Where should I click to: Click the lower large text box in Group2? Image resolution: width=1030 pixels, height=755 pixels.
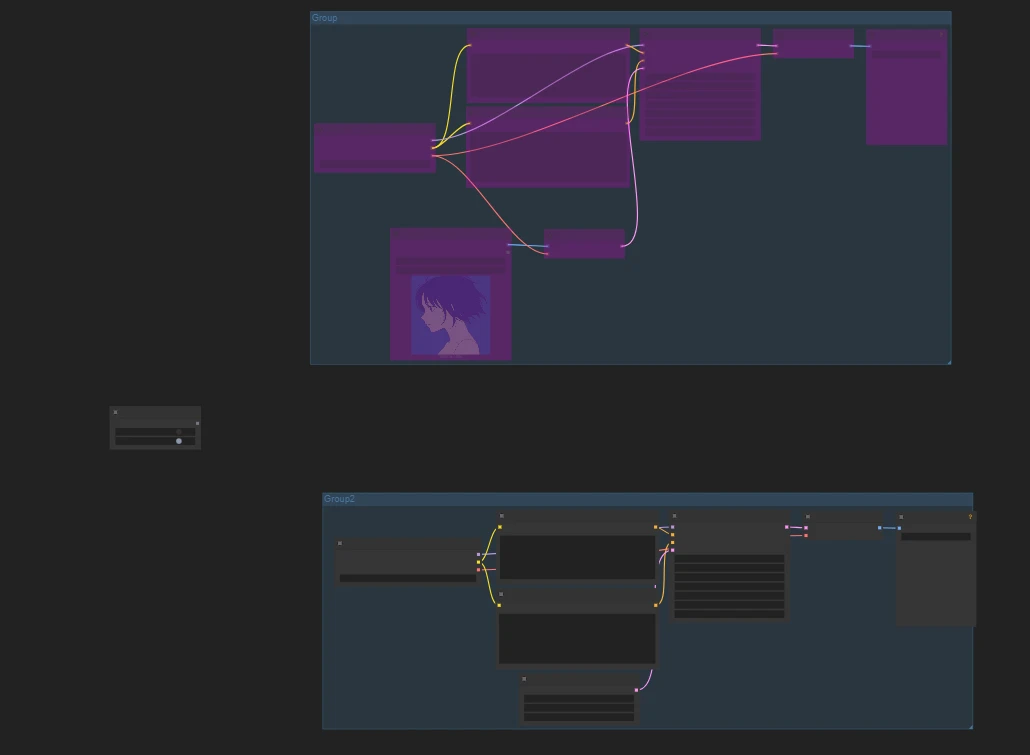pyautogui.click(x=577, y=638)
